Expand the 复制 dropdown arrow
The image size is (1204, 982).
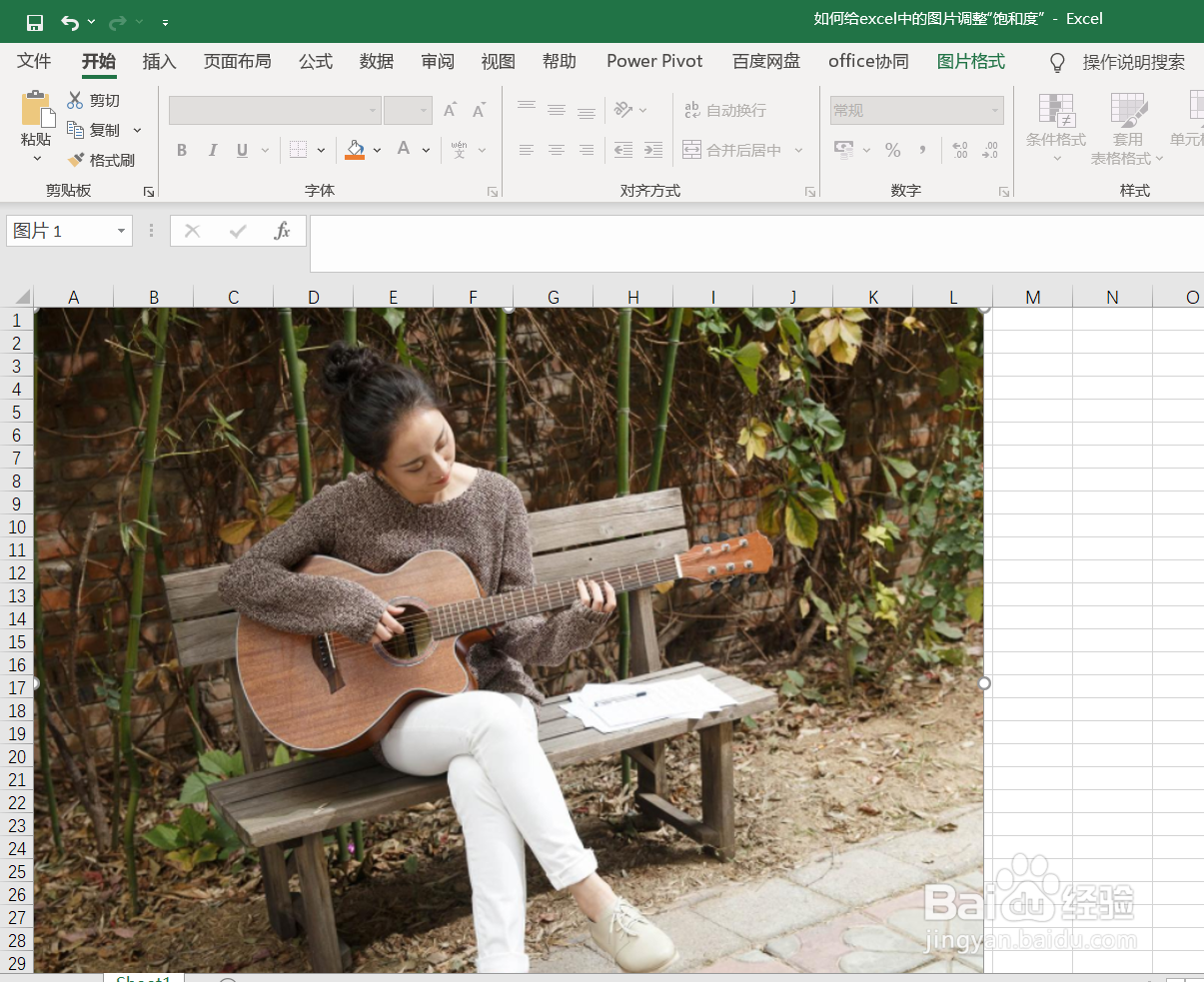[137, 130]
